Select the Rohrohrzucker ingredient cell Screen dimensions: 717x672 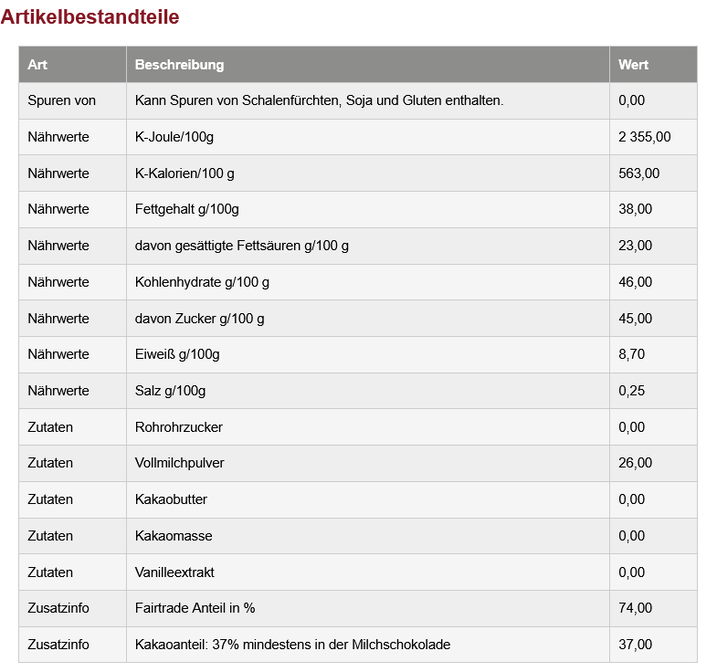coord(179,427)
